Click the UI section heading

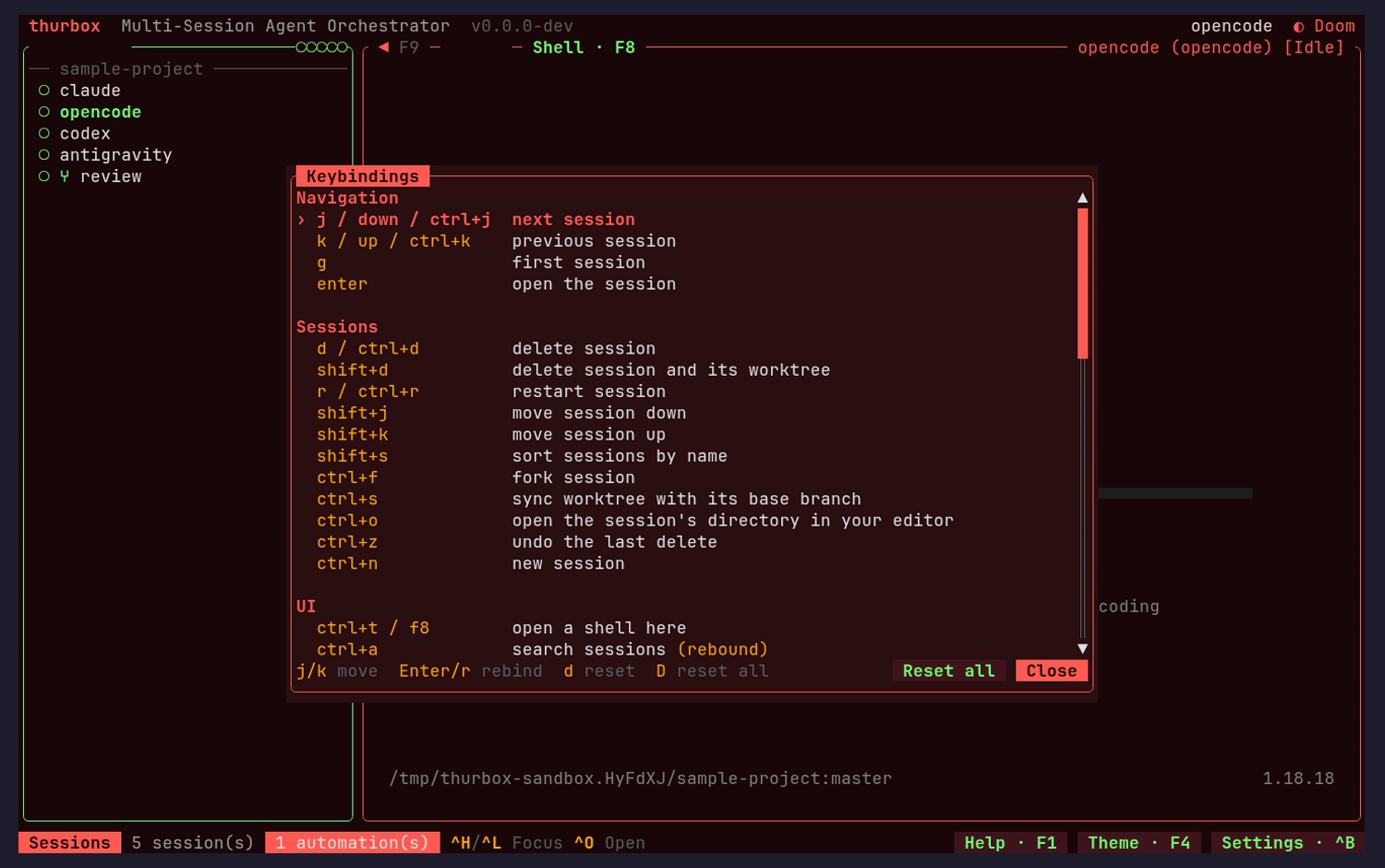pos(307,607)
